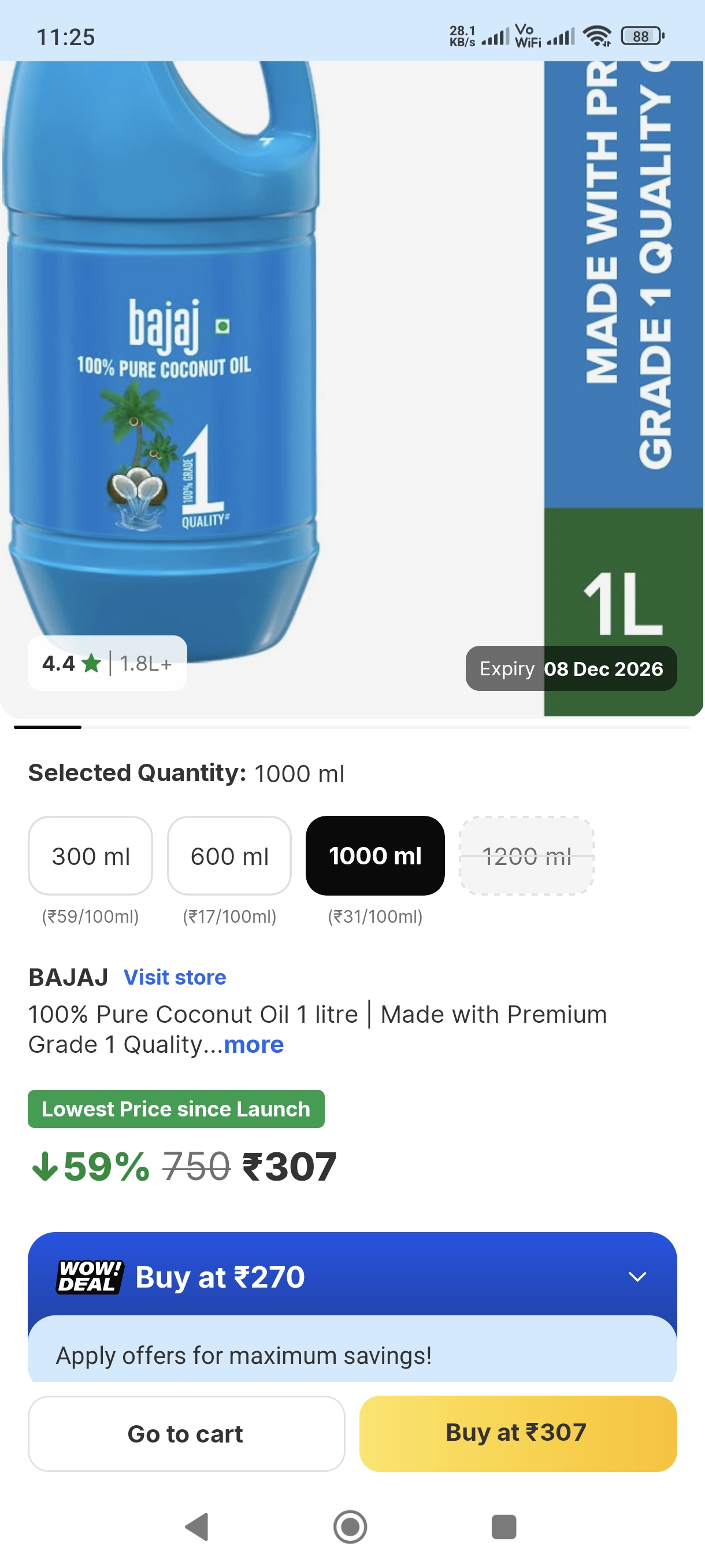Image resolution: width=705 pixels, height=1568 pixels.
Task: Expand description with the more link
Action: tap(254, 1045)
